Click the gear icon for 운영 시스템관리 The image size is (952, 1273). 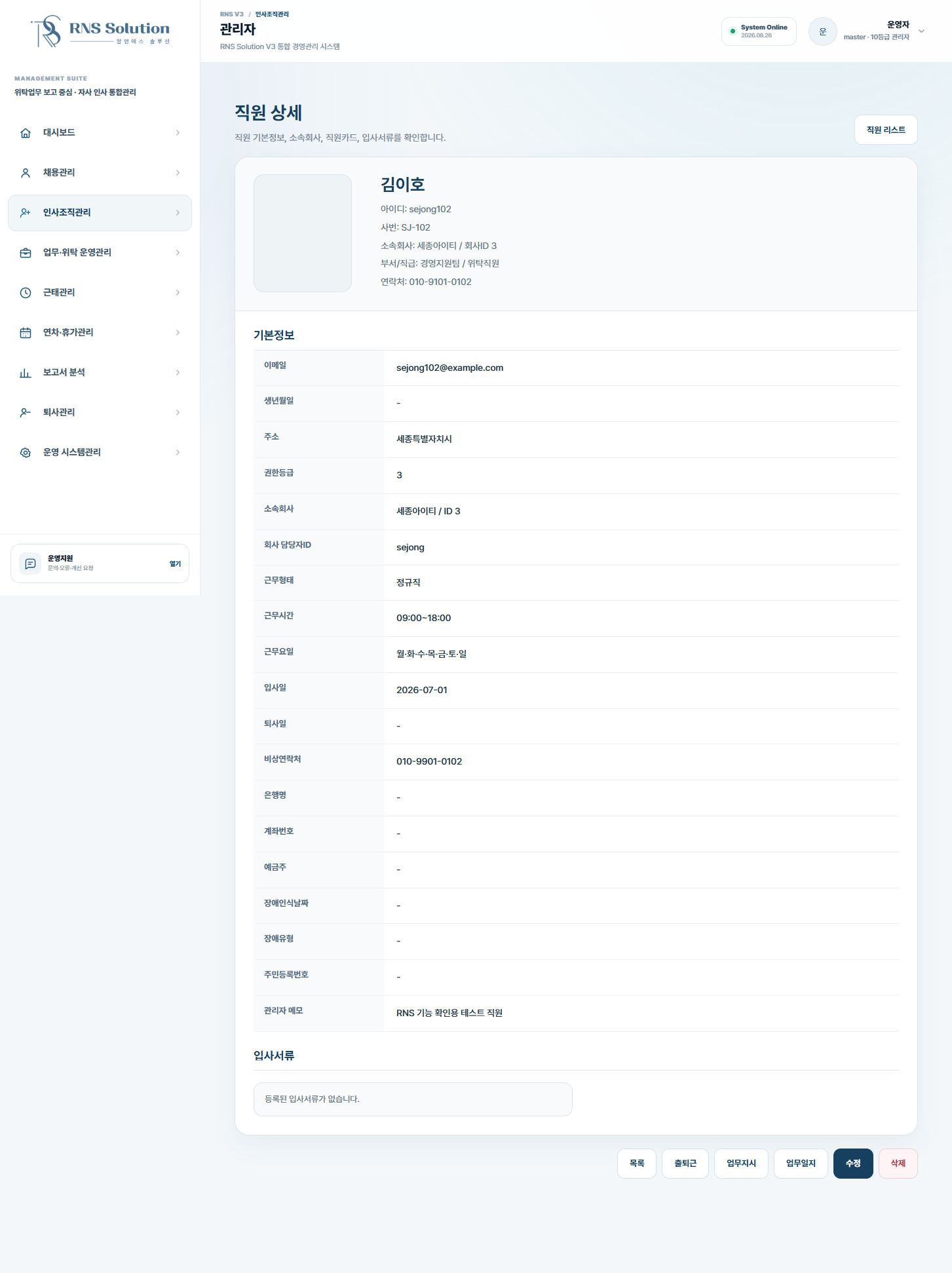[26, 453]
